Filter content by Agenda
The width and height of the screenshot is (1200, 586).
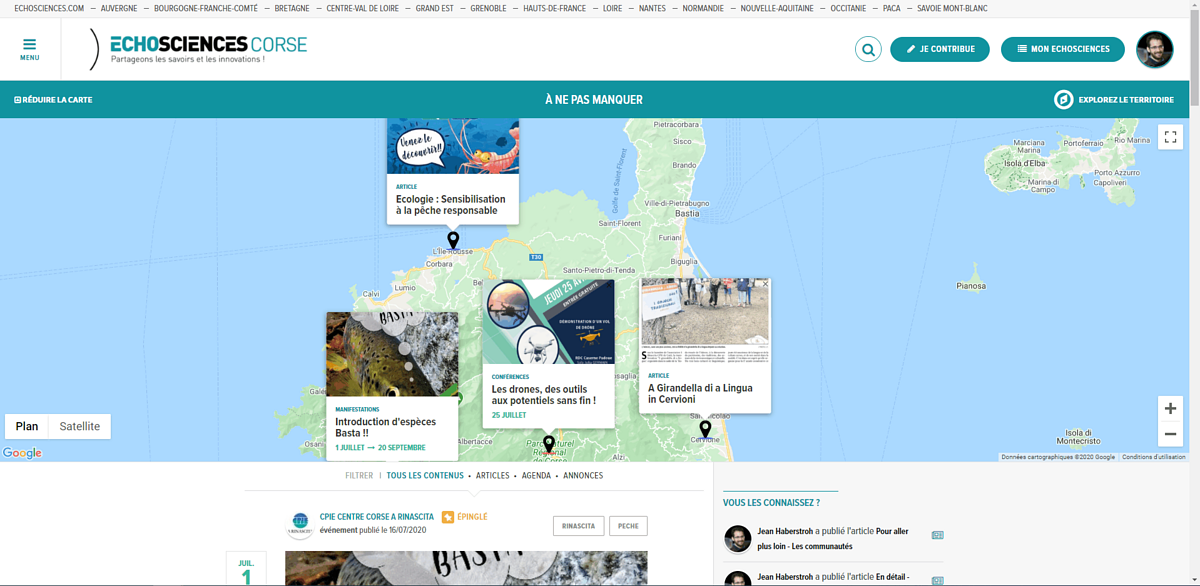tap(536, 476)
